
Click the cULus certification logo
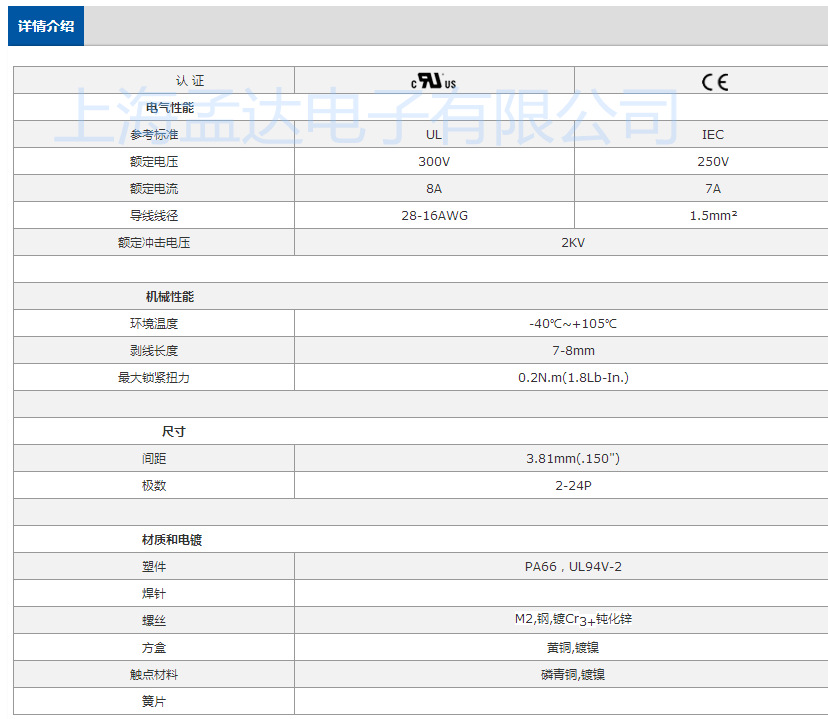pyautogui.click(x=434, y=81)
